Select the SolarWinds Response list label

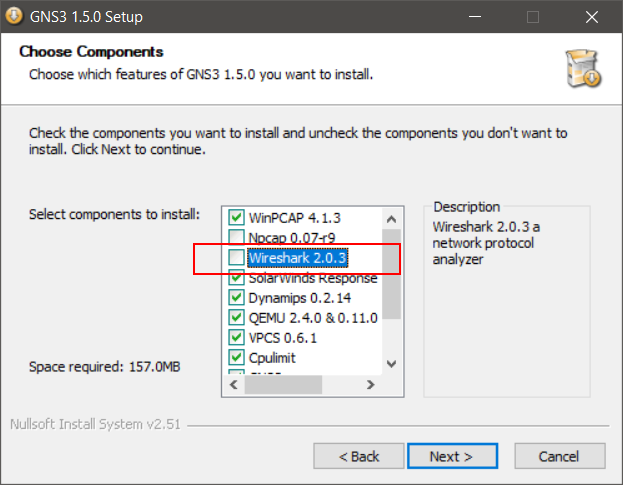click(313, 278)
